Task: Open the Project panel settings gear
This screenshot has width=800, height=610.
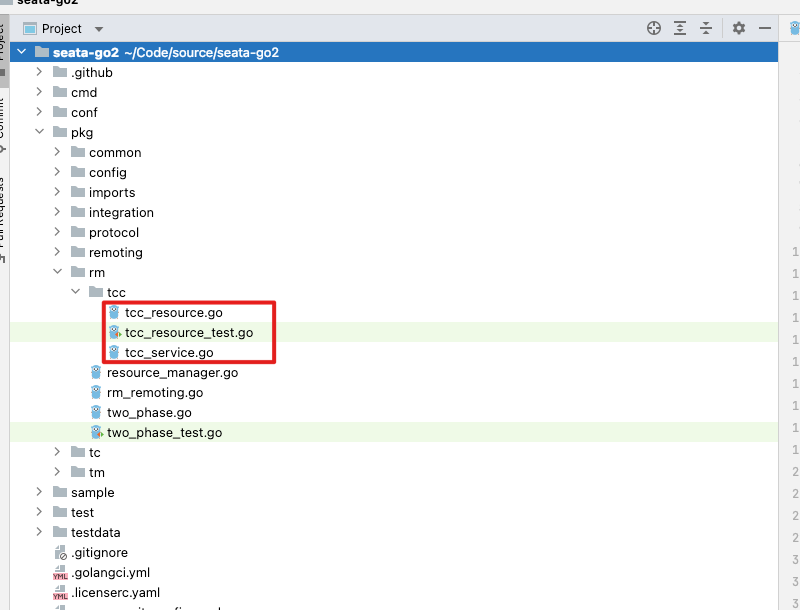Action: click(738, 28)
